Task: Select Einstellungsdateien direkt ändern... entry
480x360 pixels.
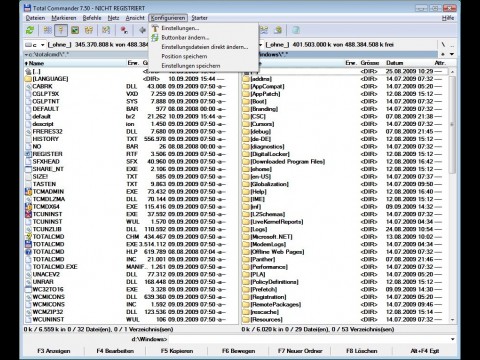Action: pyautogui.click(x=204, y=47)
